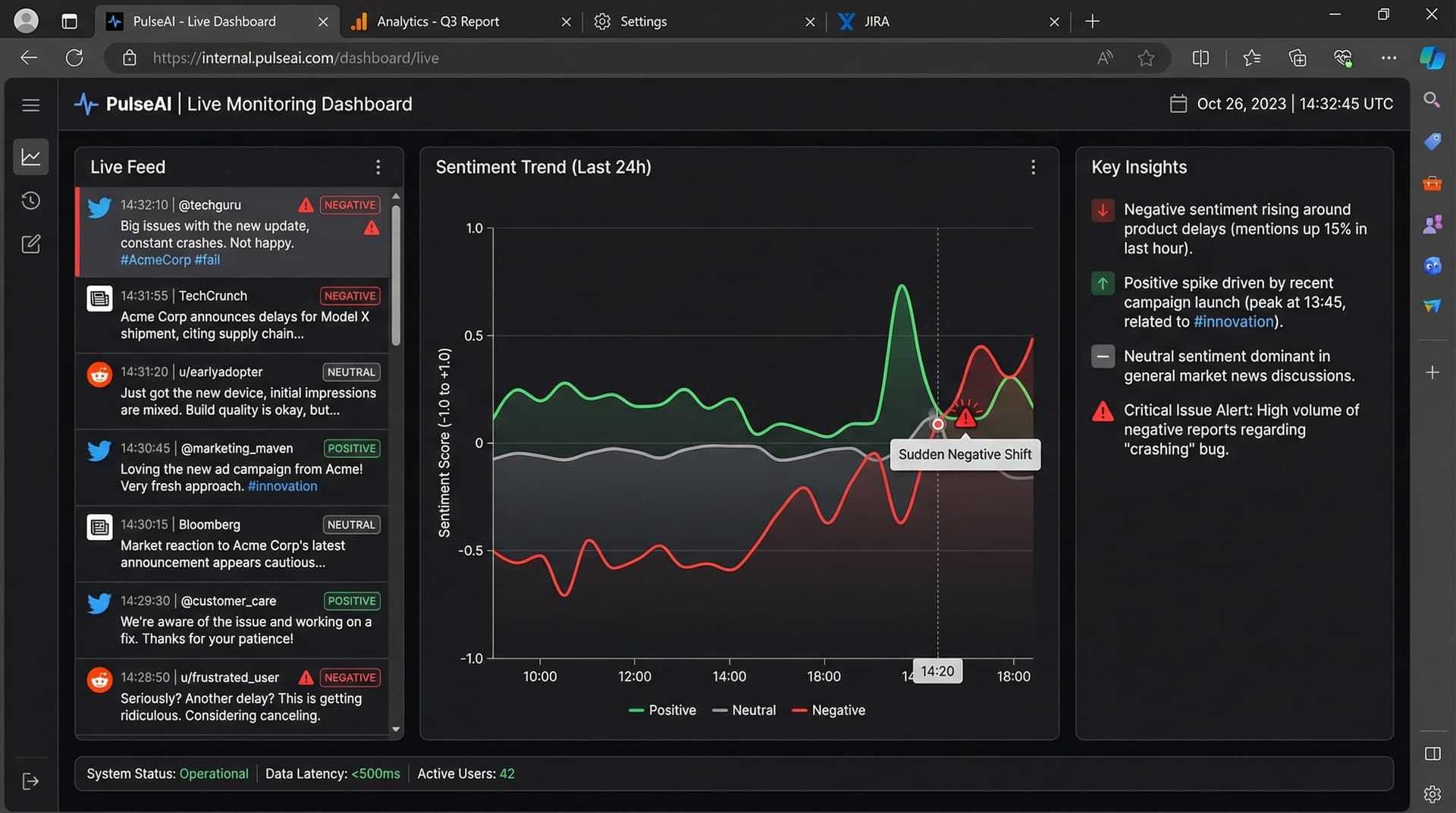Open the Copilot icon in the browser toolbar
This screenshot has height=813, width=1456.
[x=1432, y=58]
